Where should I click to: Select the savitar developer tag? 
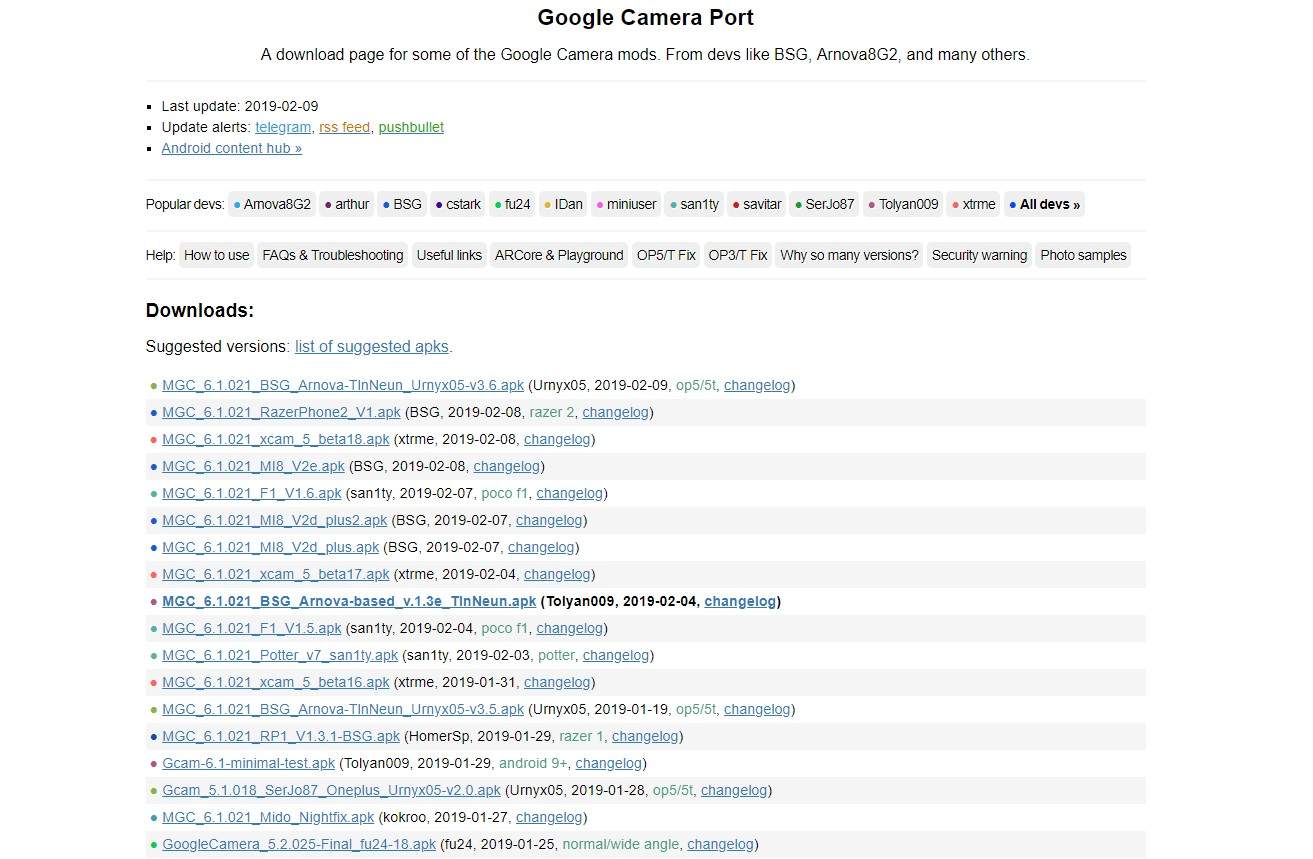(756, 204)
